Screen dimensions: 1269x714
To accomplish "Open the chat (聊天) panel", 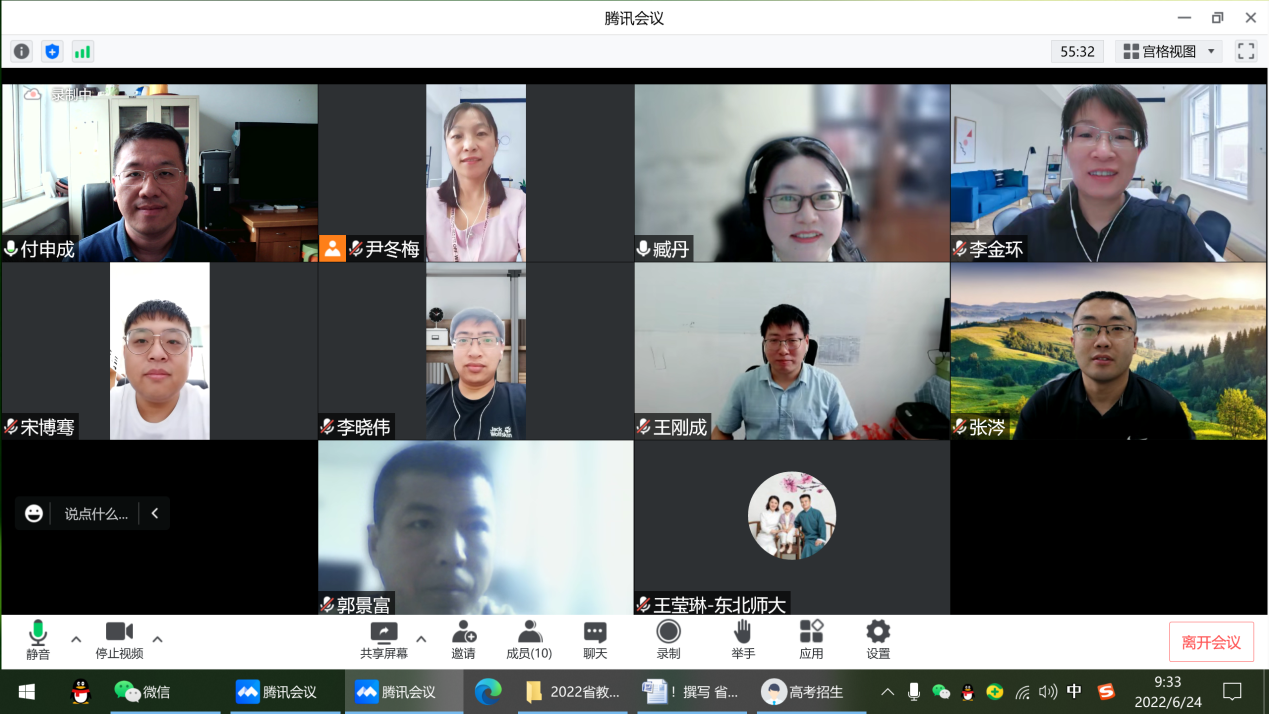I will [x=595, y=640].
